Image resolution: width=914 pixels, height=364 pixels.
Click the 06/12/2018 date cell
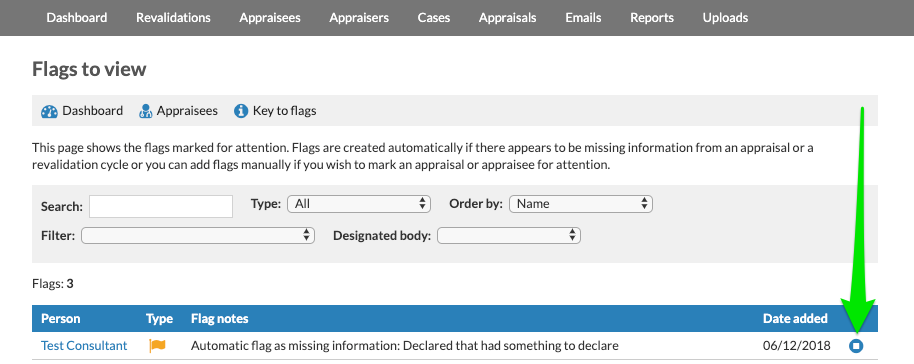coord(798,345)
